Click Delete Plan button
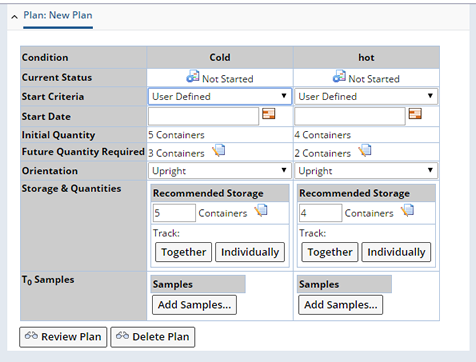The width and height of the screenshot is (476, 362). coord(153,337)
